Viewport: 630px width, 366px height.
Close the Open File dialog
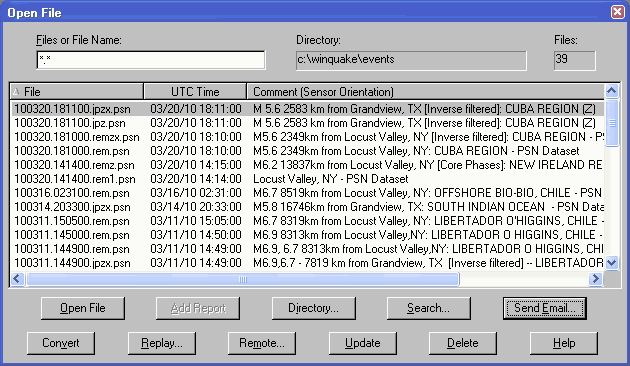pos(618,12)
